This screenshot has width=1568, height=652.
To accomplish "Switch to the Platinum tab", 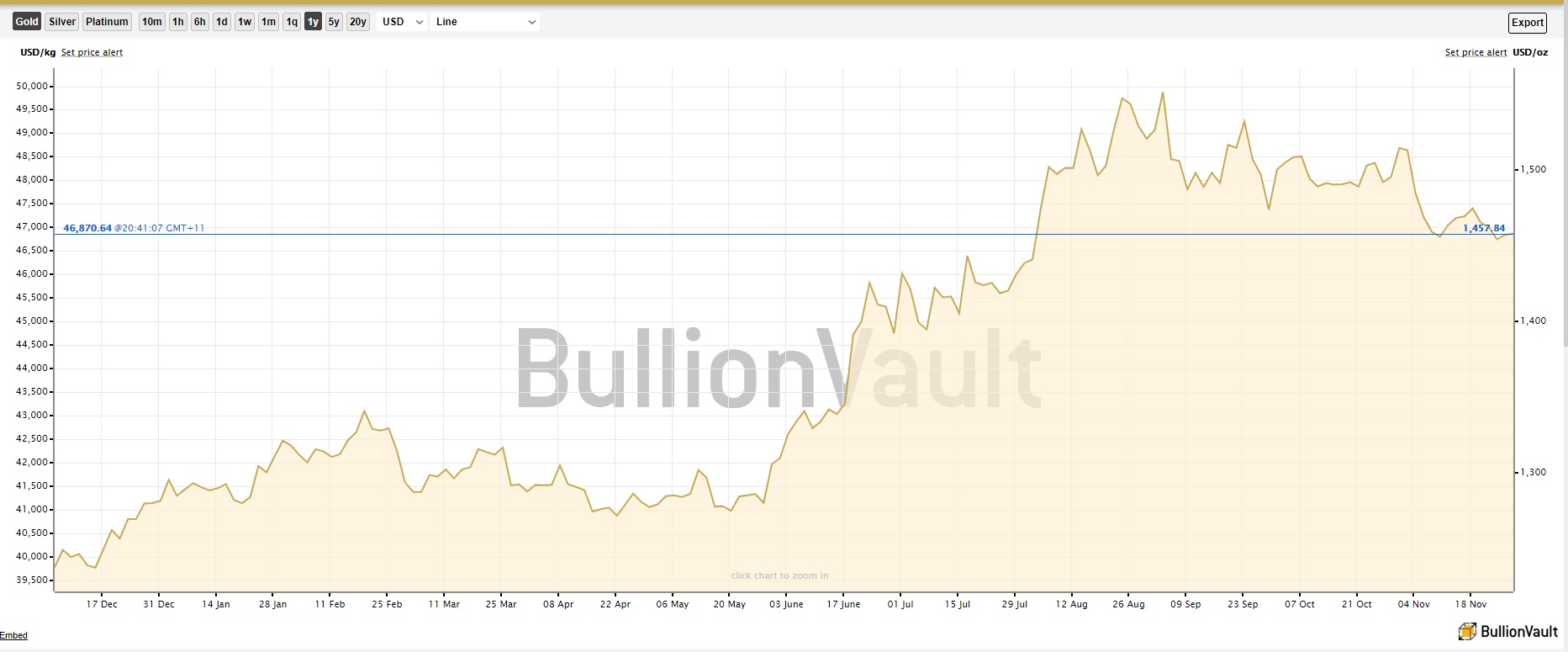I will pyautogui.click(x=107, y=22).
